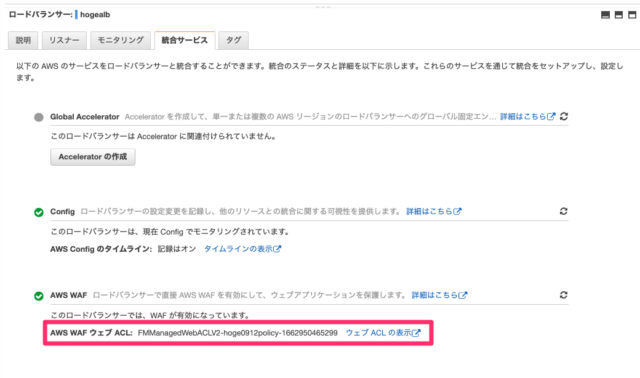Click the green checkmark beside Config
Screen dimensions: 640x378
click(x=39, y=212)
